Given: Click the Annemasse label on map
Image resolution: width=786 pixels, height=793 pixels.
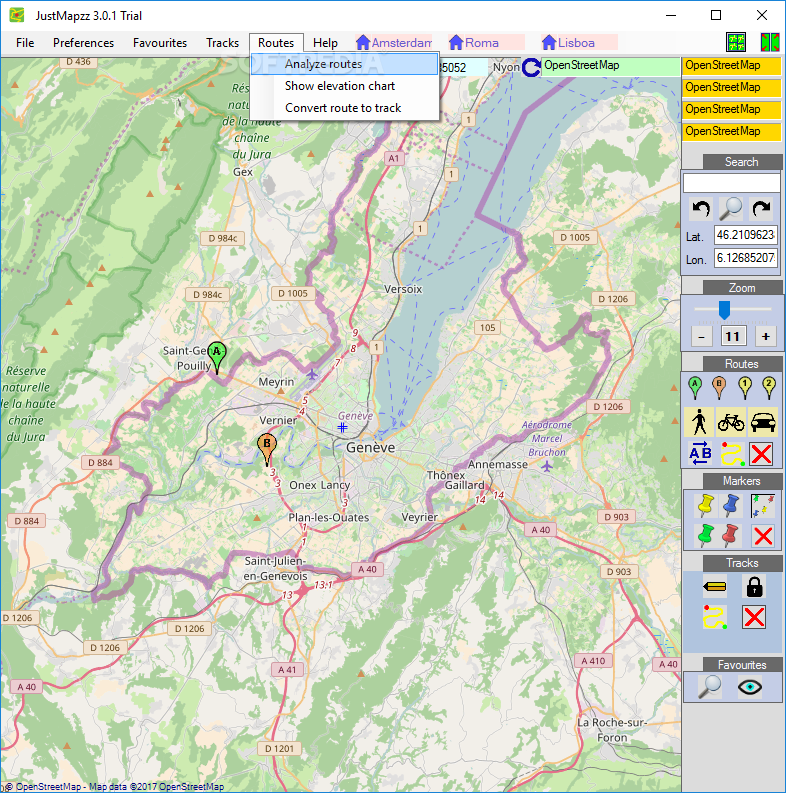Looking at the screenshot, I should pos(498,464).
